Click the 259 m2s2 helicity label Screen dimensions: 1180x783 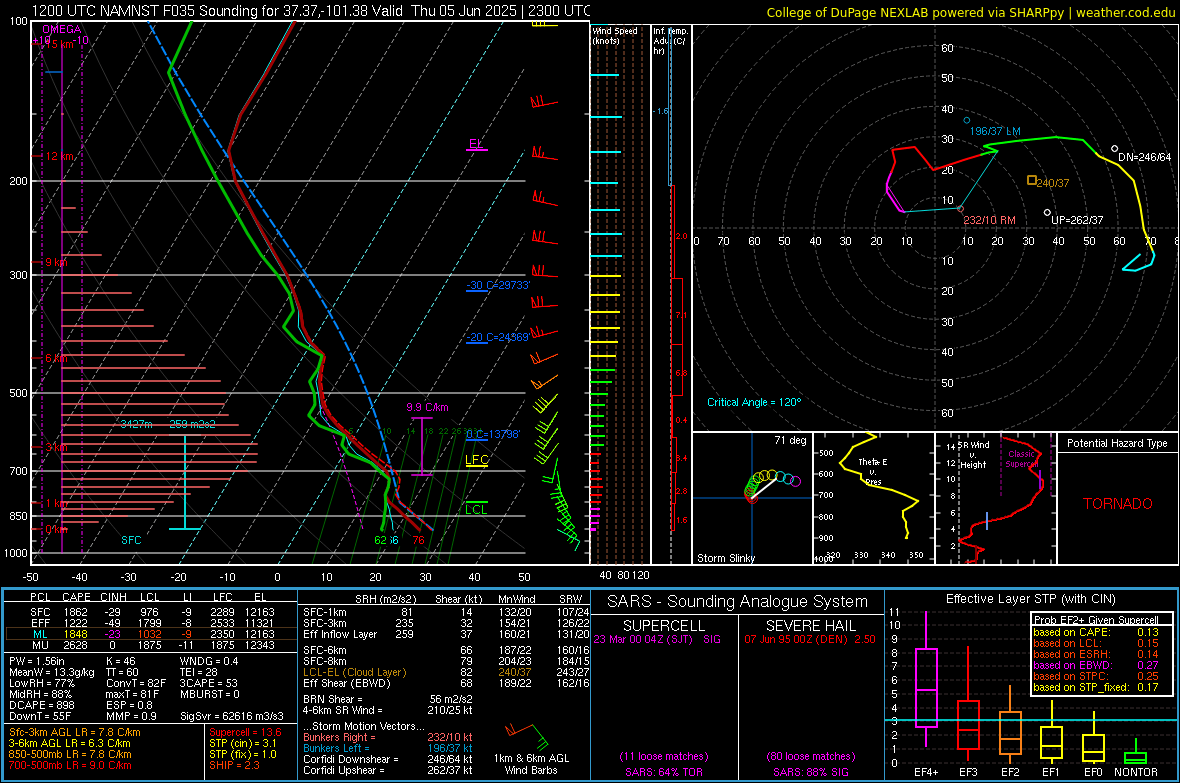(x=193, y=425)
